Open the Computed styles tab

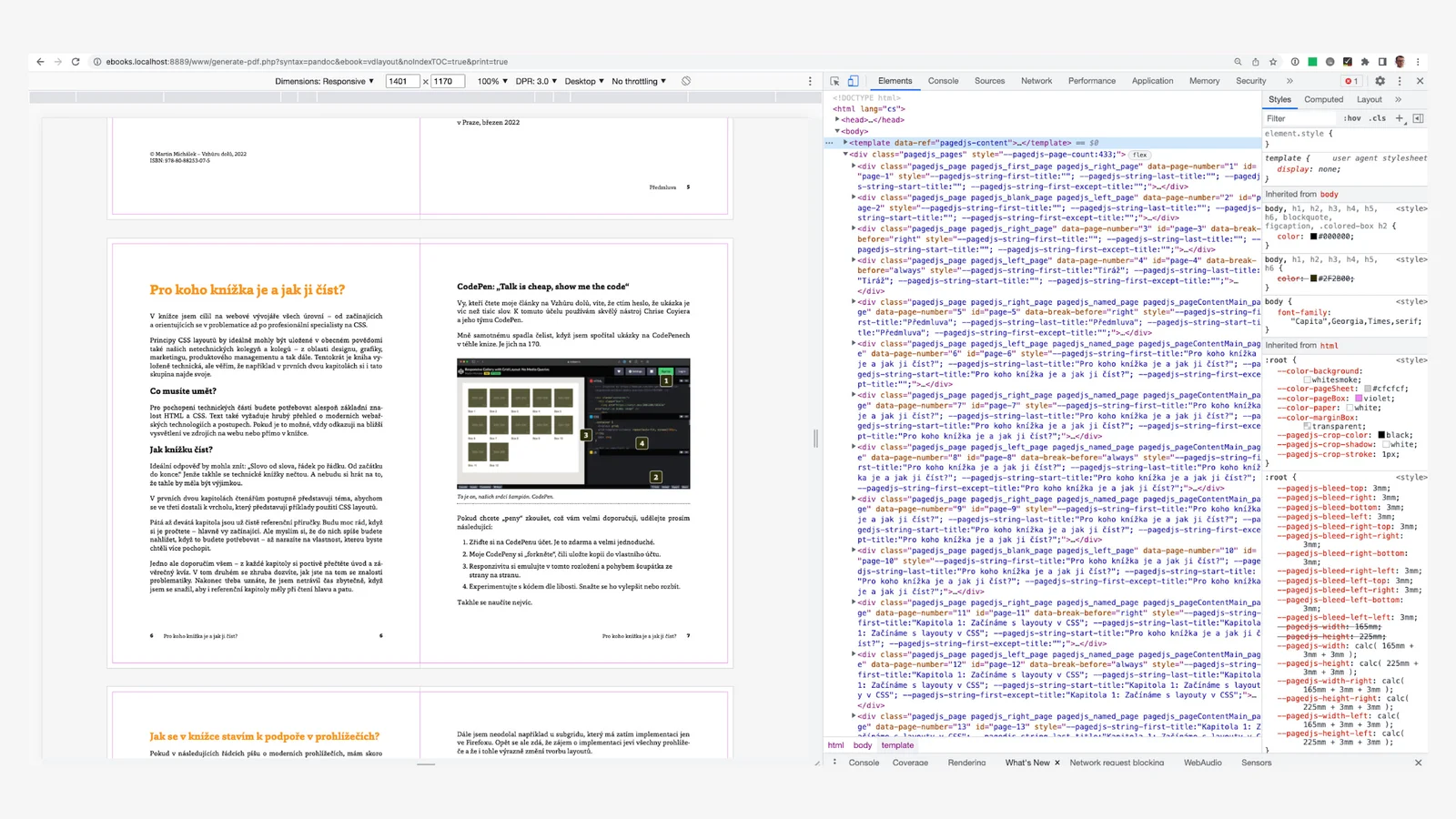coord(1323,99)
